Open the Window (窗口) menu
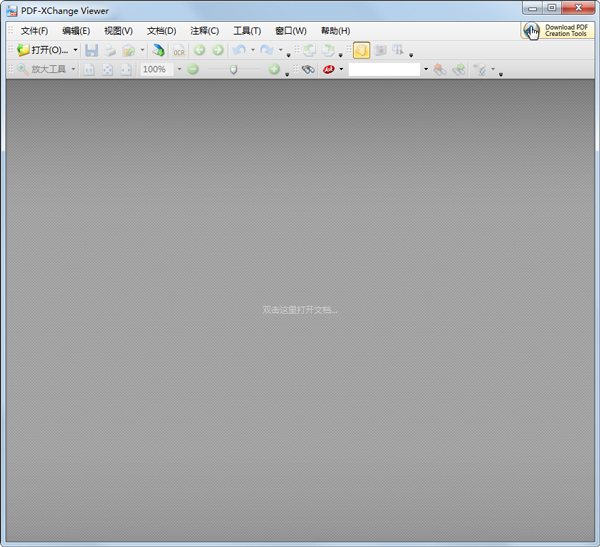The height and width of the screenshot is (547, 600). click(291, 31)
